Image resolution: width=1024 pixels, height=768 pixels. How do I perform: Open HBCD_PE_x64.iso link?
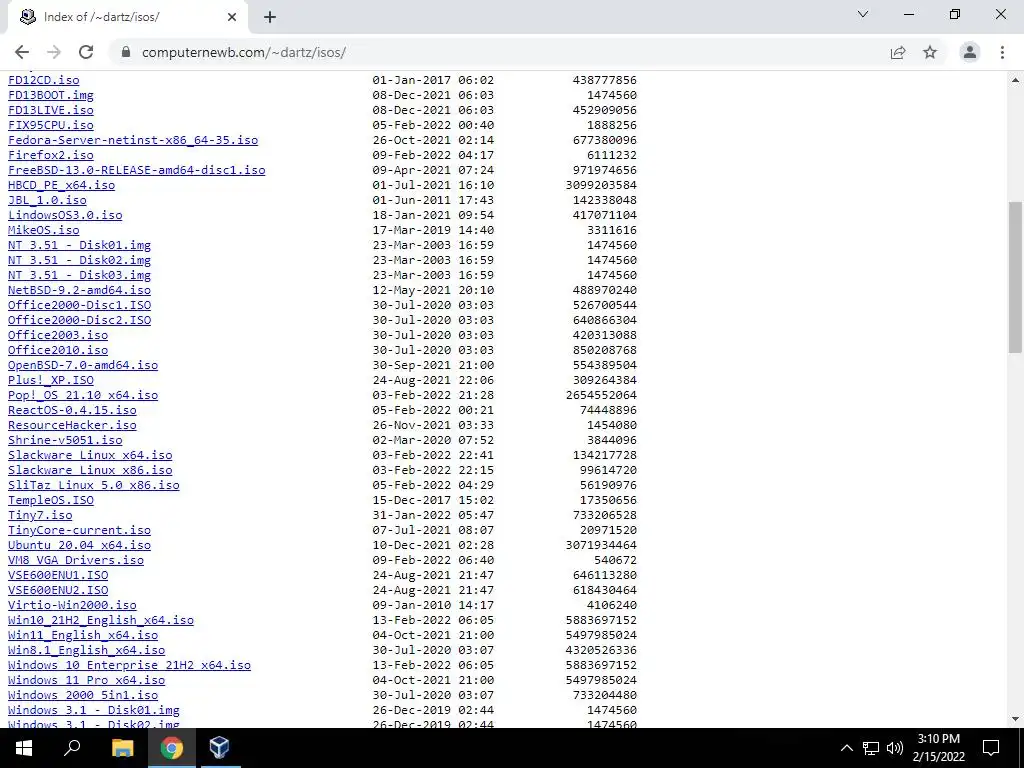(x=61, y=185)
